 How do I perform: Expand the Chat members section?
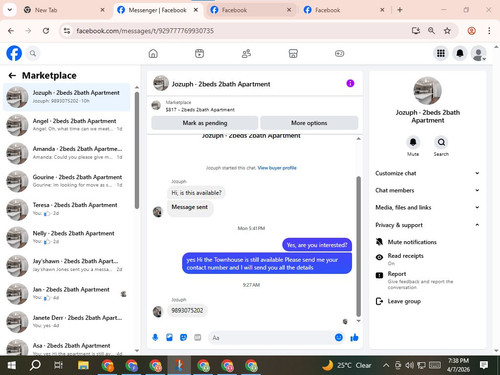coord(427,190)
